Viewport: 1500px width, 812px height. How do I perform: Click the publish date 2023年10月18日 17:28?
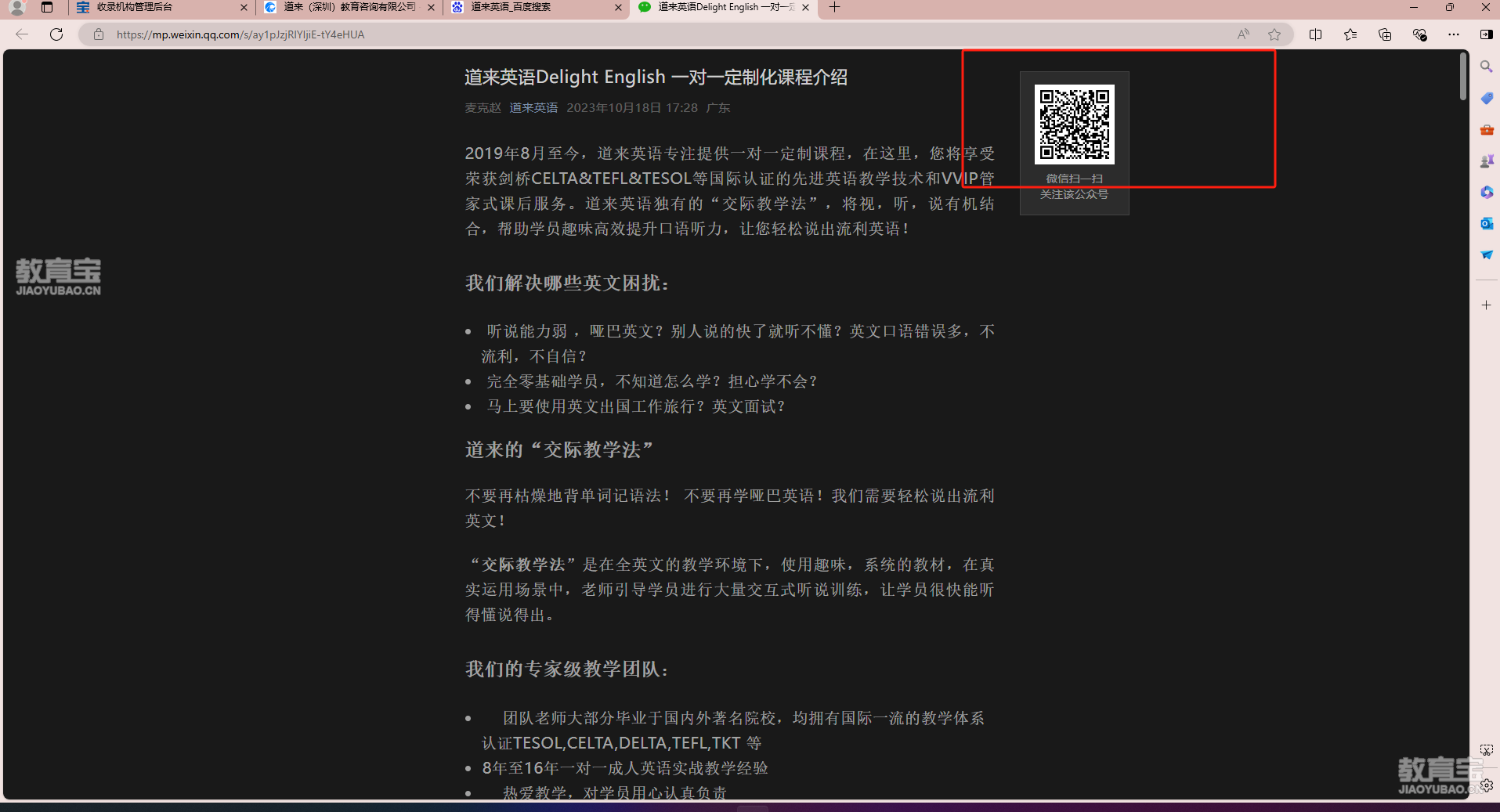tap(632, 108)
